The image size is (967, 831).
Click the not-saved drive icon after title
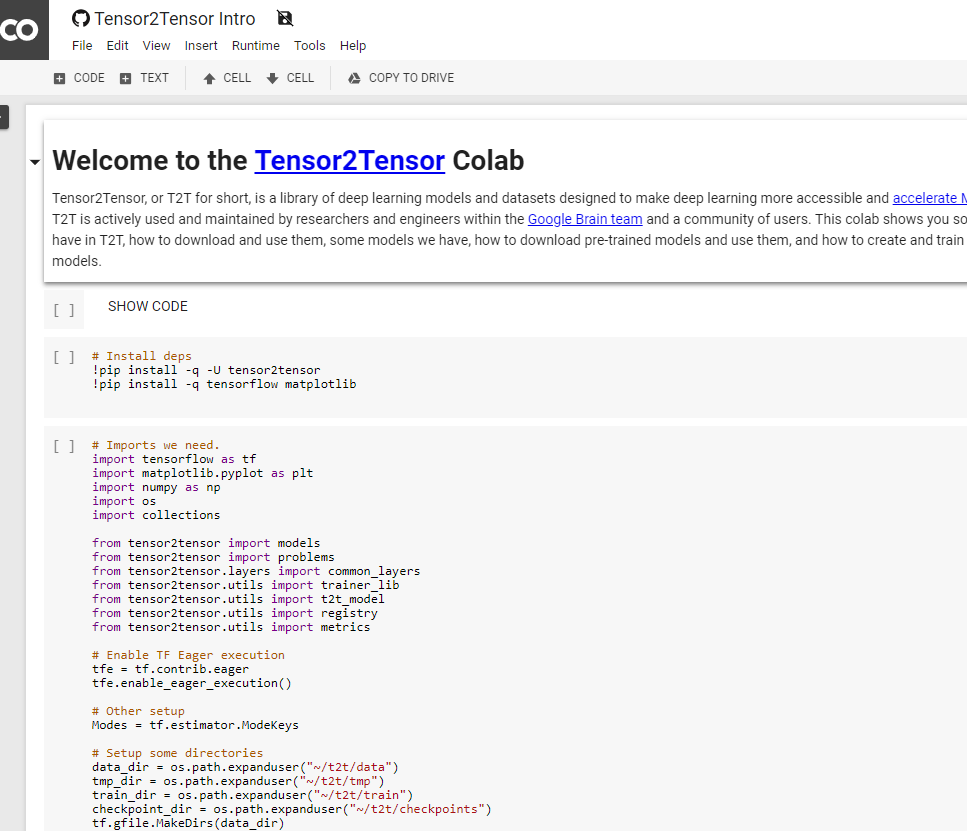coord(285,19)
